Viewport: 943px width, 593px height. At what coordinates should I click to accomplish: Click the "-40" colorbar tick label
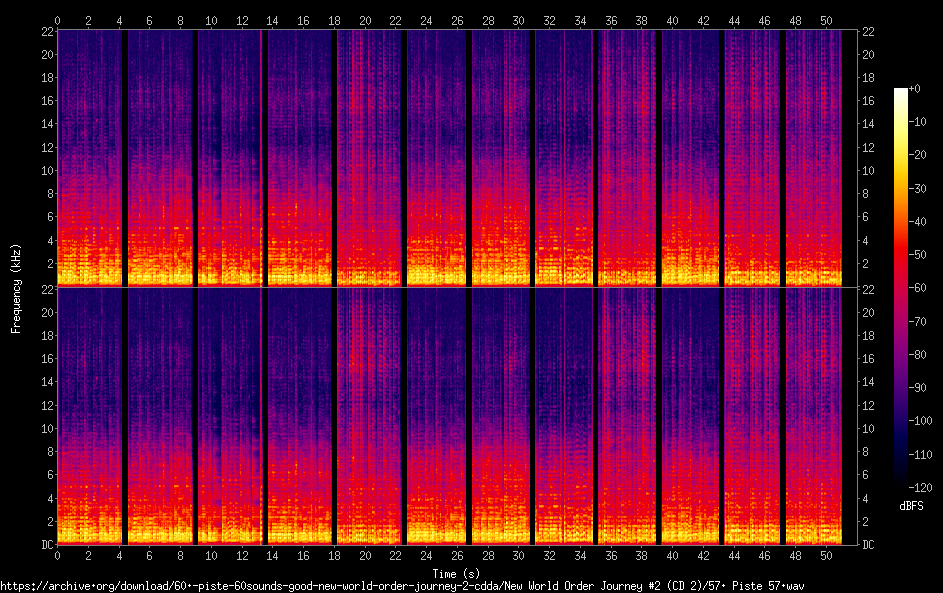point(918,221)
